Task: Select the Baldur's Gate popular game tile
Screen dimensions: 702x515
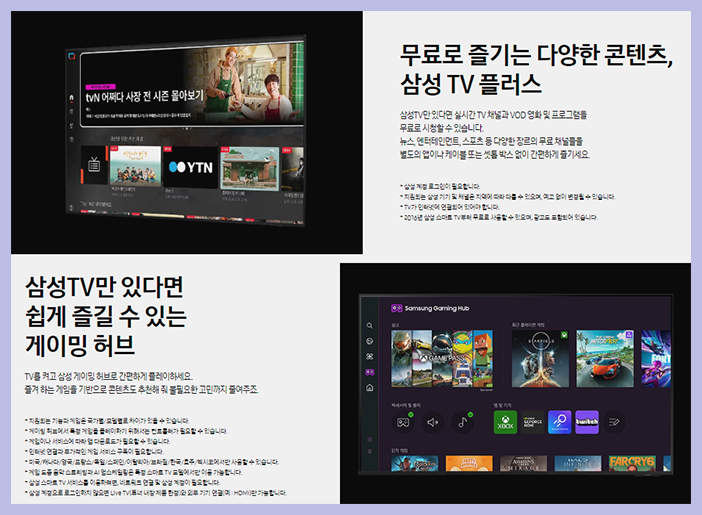Action: click(415, 463)
